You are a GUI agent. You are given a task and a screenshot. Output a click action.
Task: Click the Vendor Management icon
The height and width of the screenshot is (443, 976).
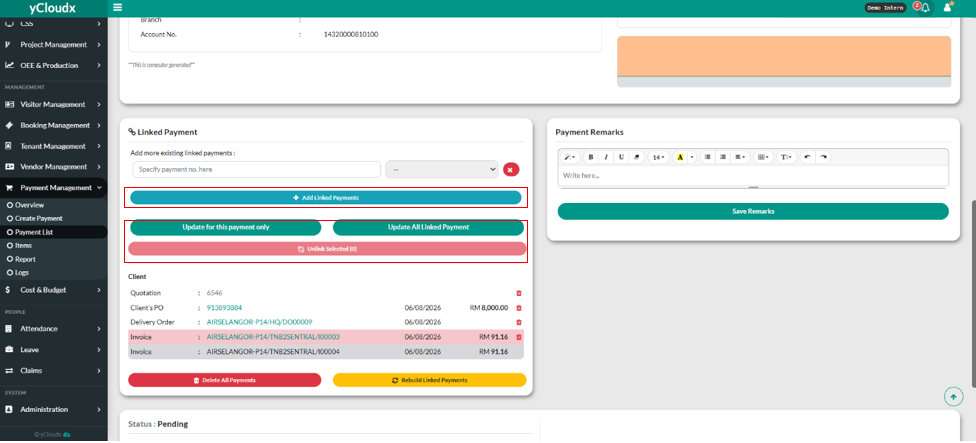point(9,167)
